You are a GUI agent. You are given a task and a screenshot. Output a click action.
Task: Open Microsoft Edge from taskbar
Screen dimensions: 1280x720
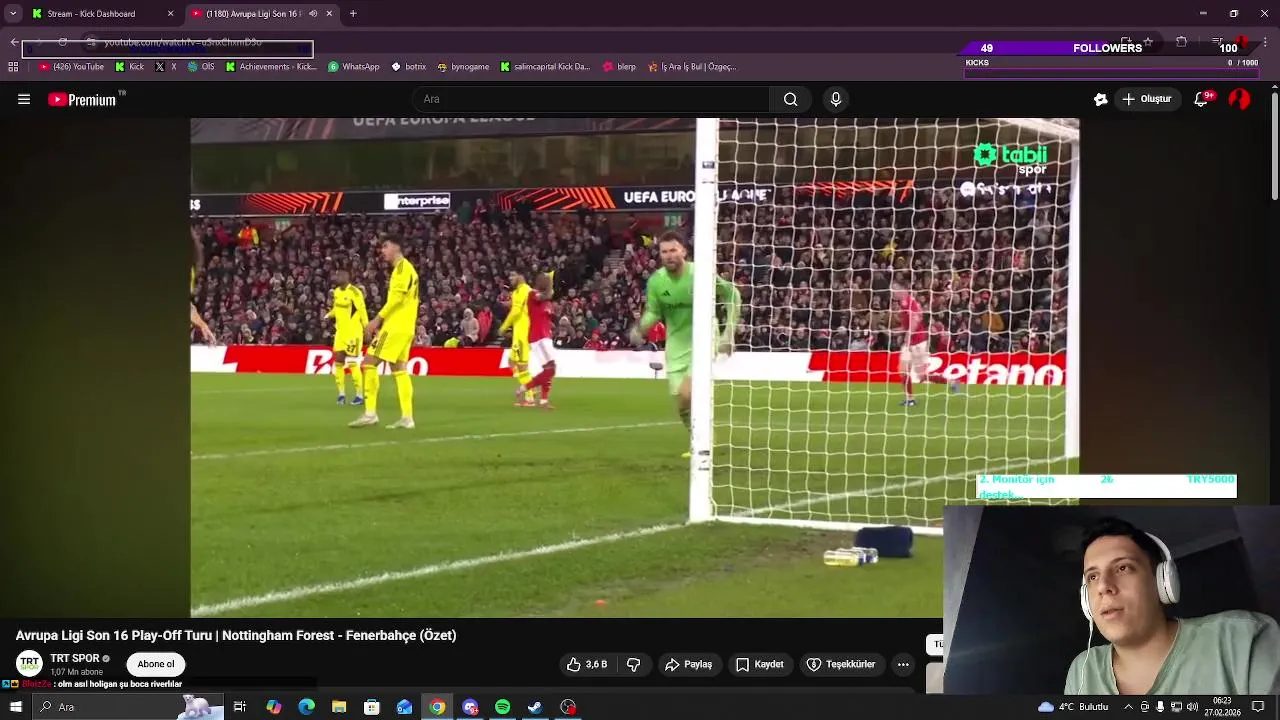pyautogui.click(x=306, y=707)
